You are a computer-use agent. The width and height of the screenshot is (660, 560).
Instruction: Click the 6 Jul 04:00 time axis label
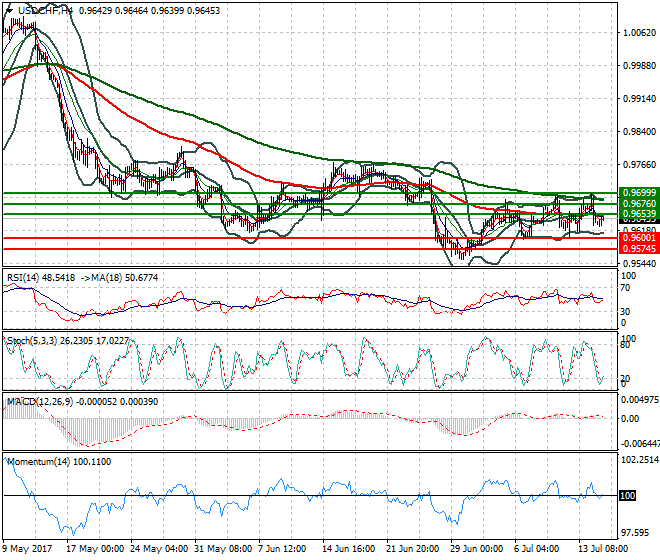pos(537,549)
